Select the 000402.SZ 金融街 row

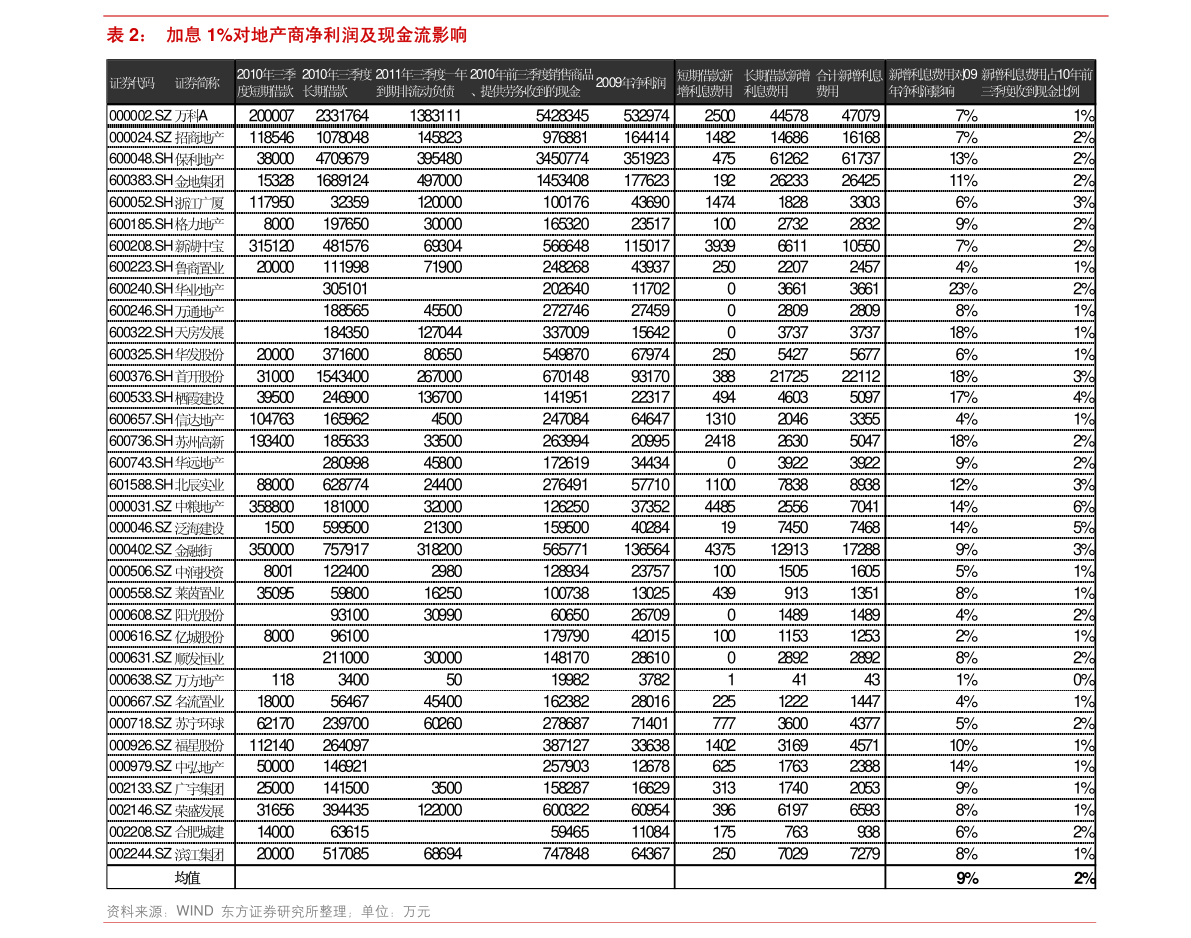pyautogui.click(x=601, y=550)
